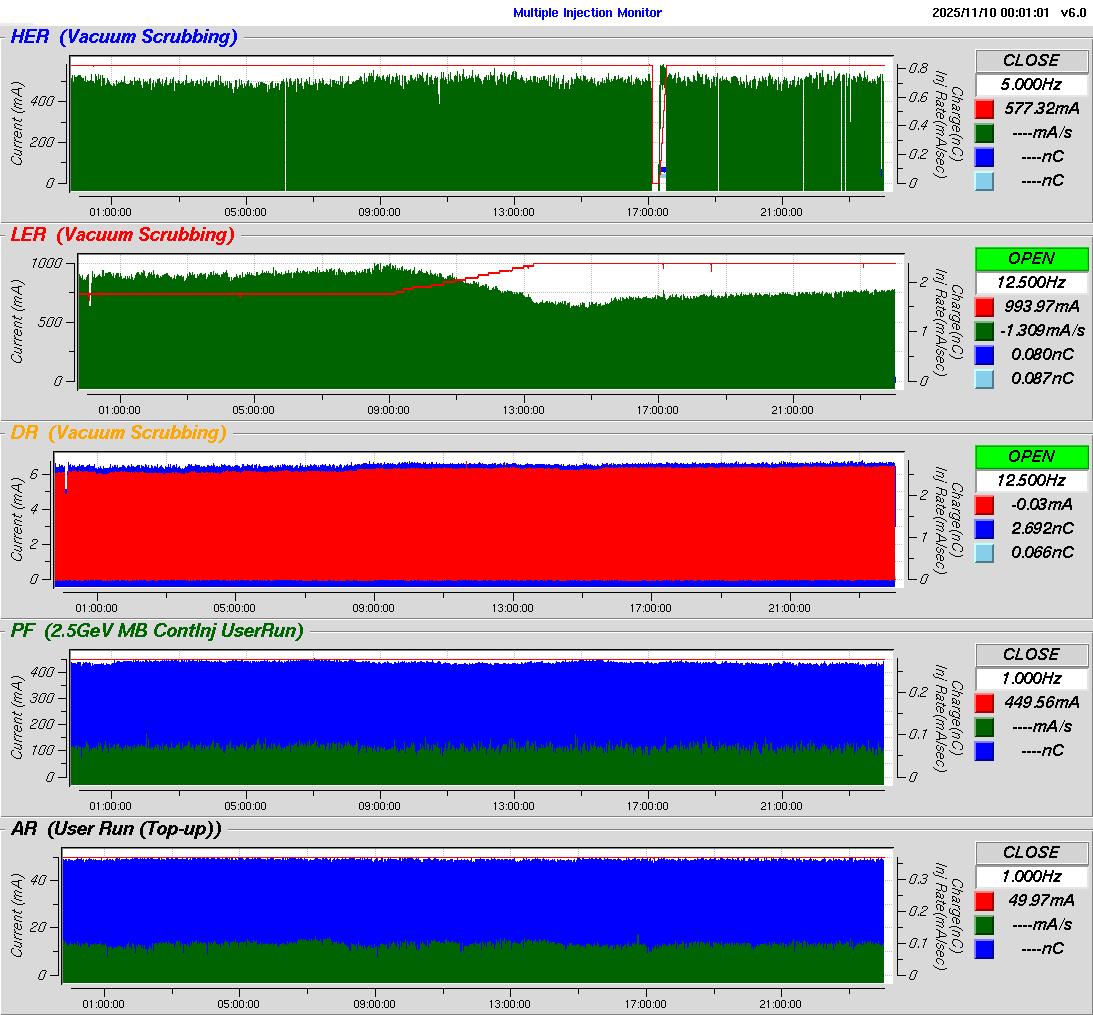Select the light blue swatch beside 0.066nC
1093x1015 pixels.
984,552
